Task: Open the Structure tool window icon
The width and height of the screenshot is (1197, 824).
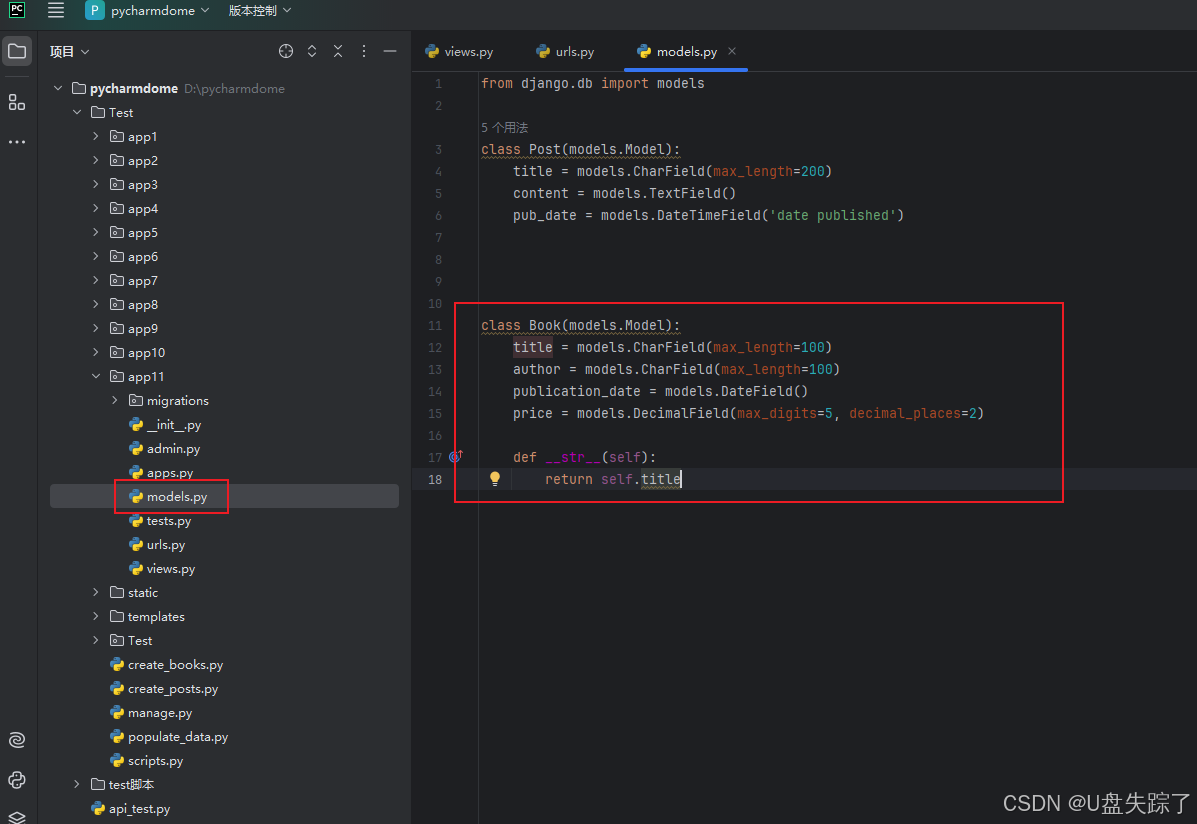Action: coord(17,102)
